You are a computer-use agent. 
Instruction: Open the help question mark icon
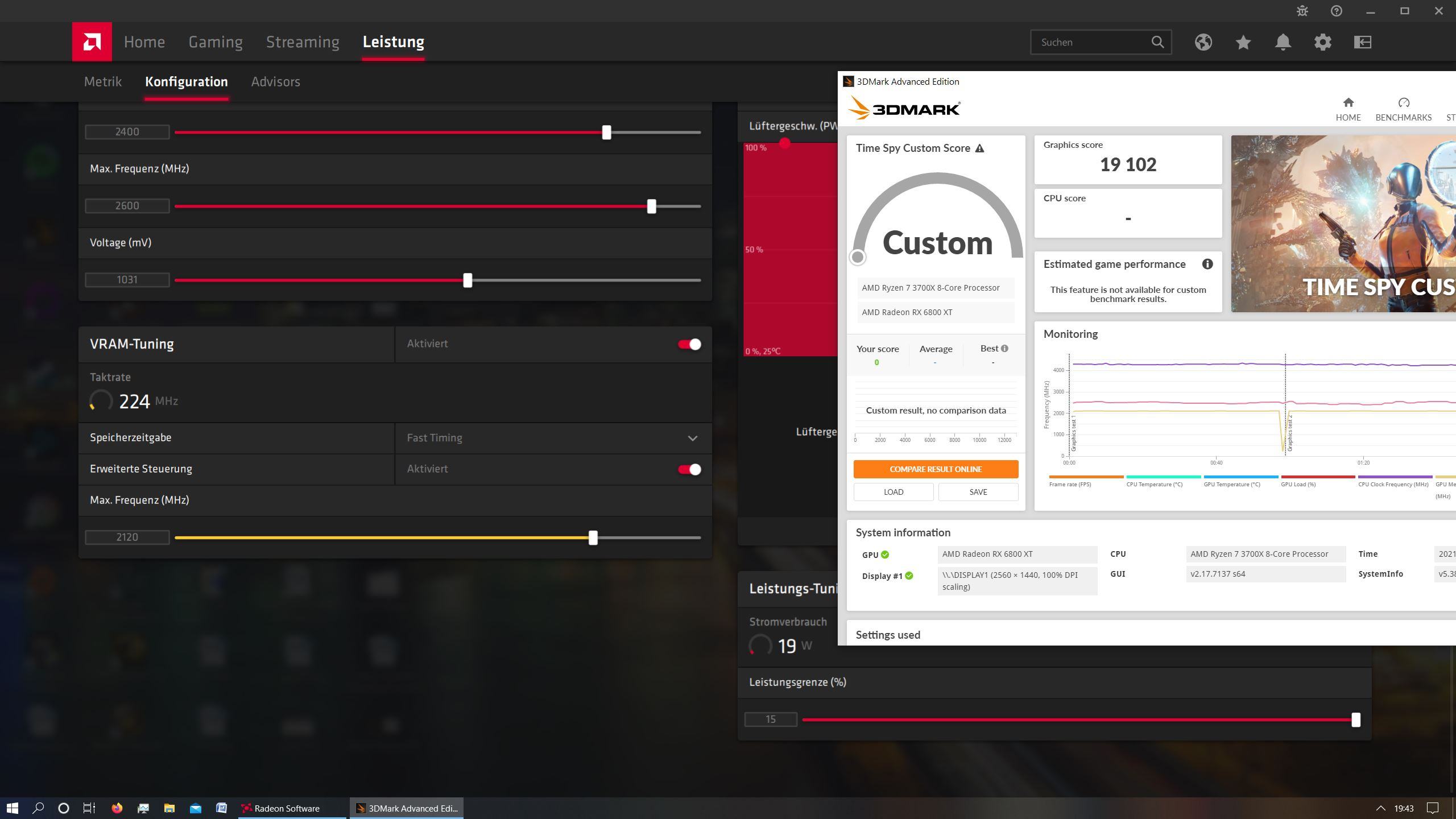point(1336,11)
